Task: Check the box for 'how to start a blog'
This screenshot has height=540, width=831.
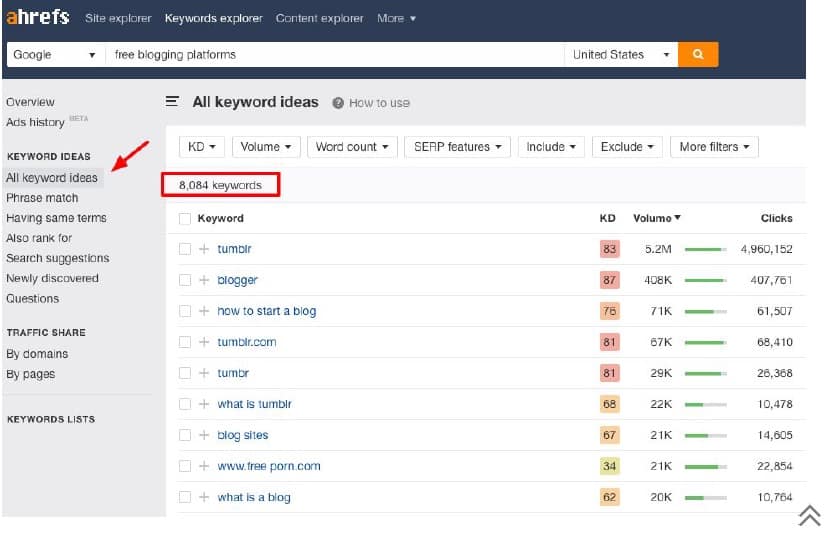Action: 184,311
